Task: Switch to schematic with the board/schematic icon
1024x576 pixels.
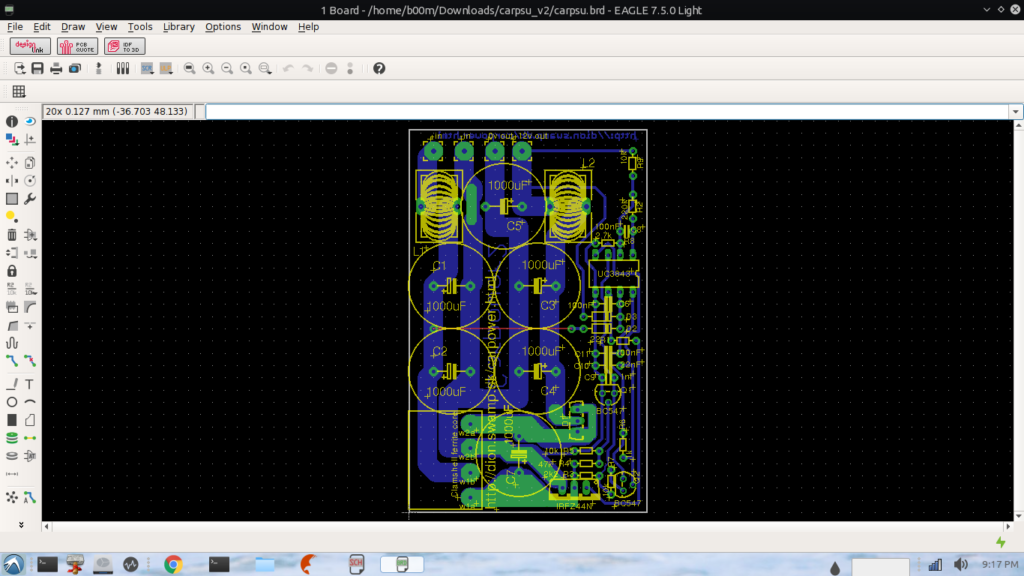Action: pyautogui.click(x=99, y=69)
